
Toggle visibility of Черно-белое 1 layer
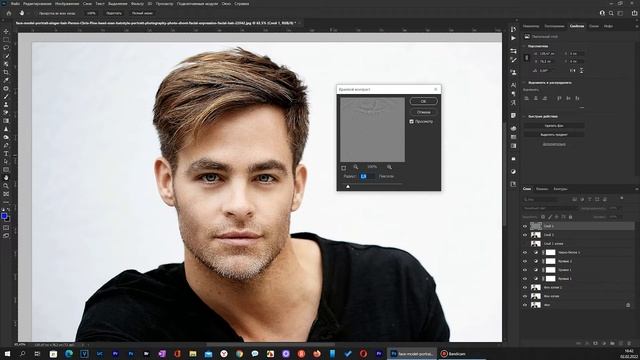pos(525,253)
